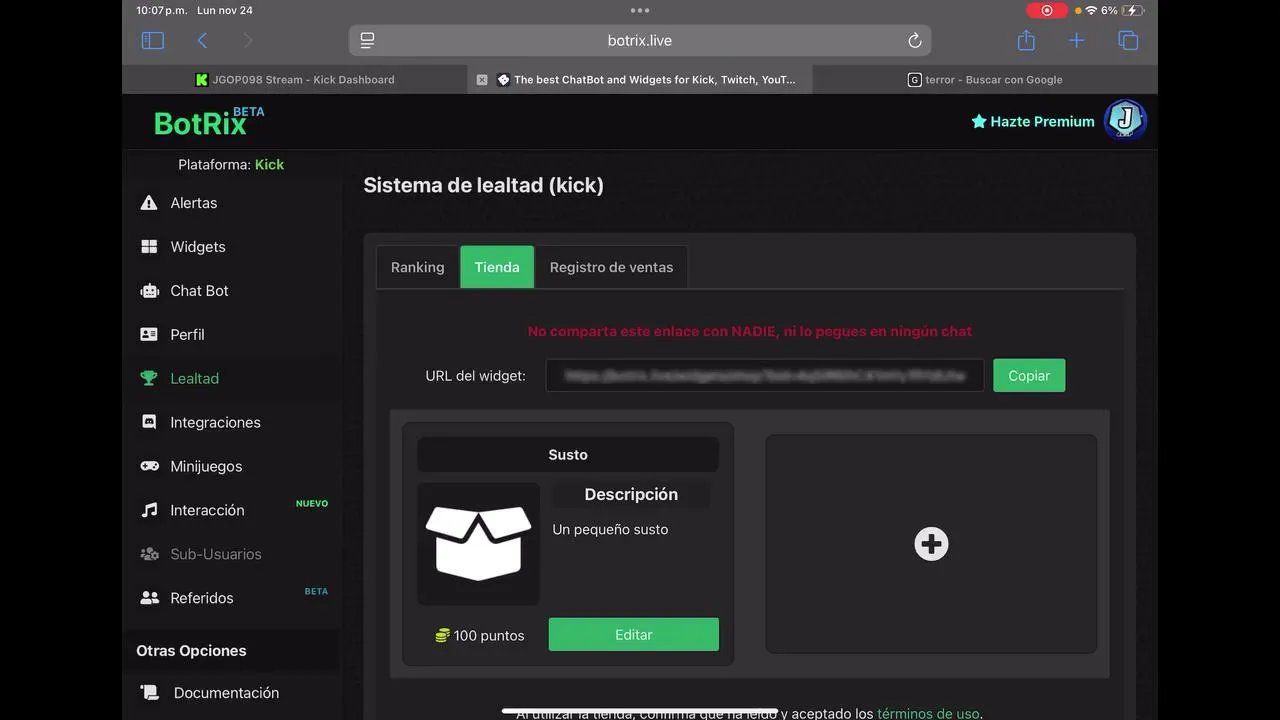This screenshot has width=1280, height=720.
Task: Tap the battery indicator in status bar
Action: 1134,10
